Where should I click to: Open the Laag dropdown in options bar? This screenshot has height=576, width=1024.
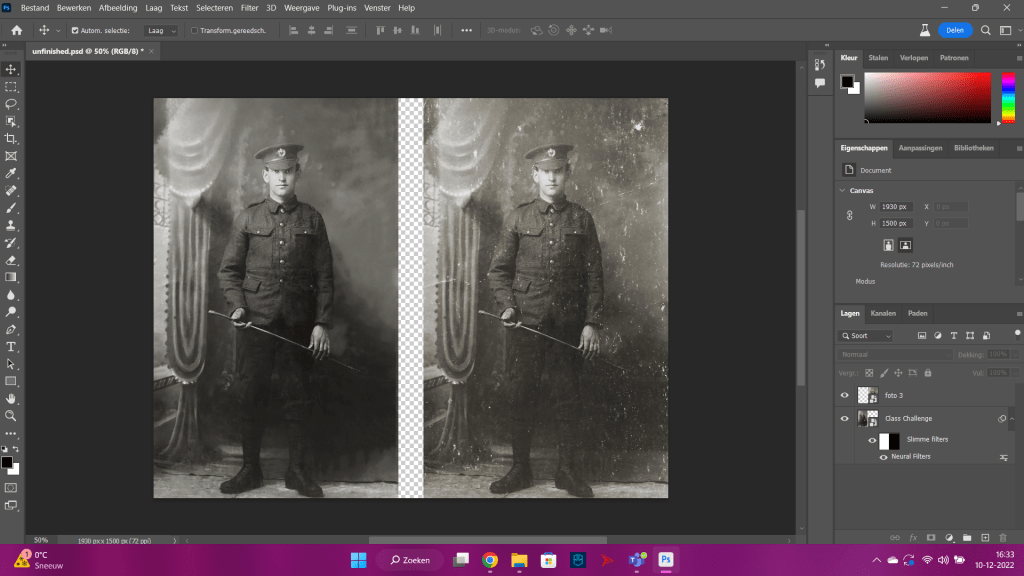pos(161,30)
